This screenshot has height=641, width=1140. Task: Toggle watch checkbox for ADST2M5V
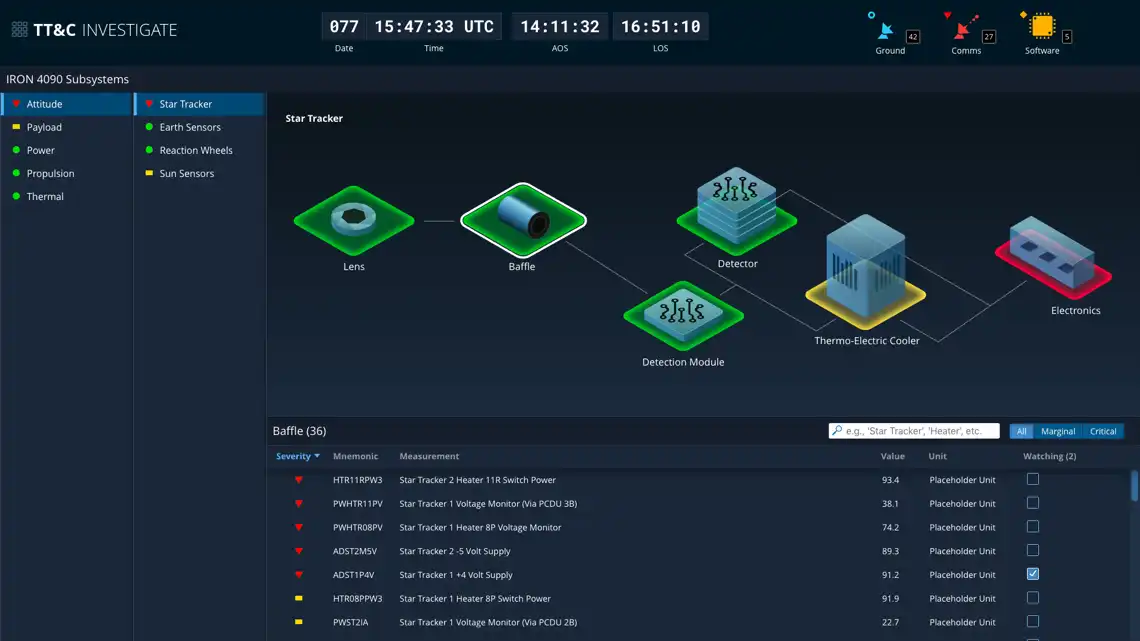[1032, 550]
